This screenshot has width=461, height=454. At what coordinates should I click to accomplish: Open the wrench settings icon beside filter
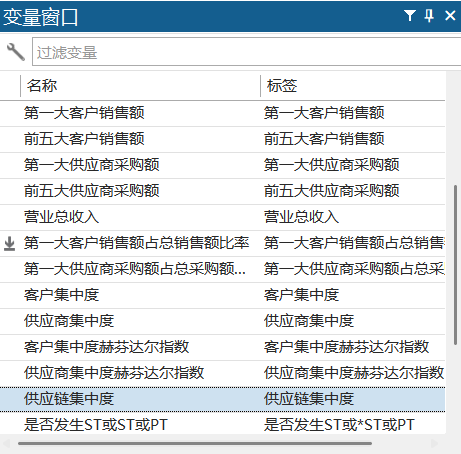tap(15, 52)
